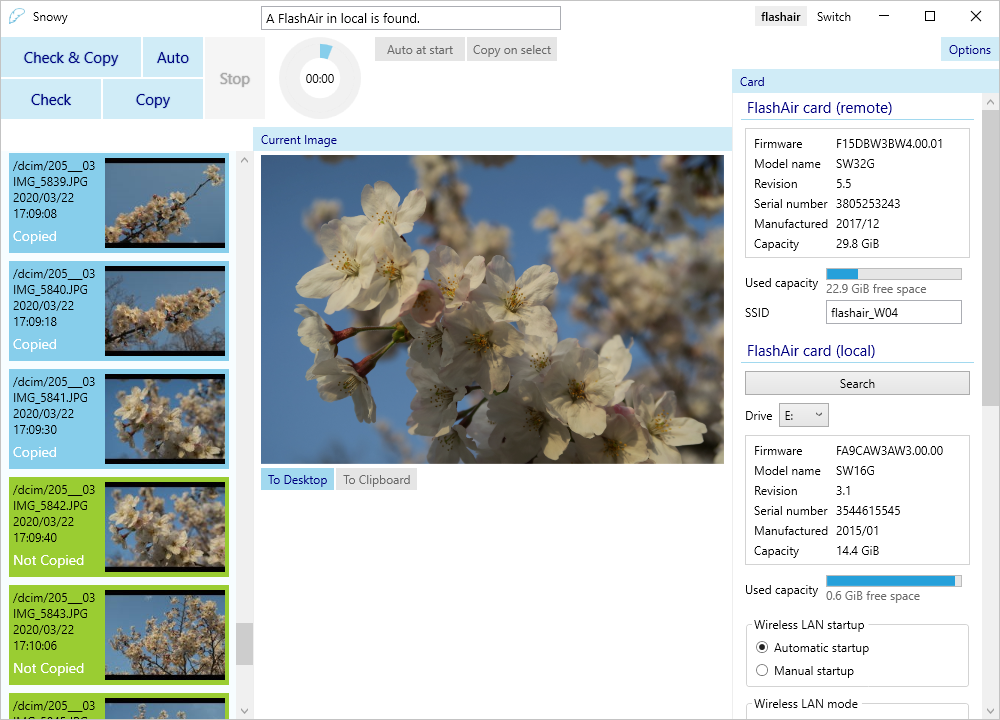Open the Drive E: dropdown
The height and width of the screenshot is (720, 1000).
click(x=804, y=416)
